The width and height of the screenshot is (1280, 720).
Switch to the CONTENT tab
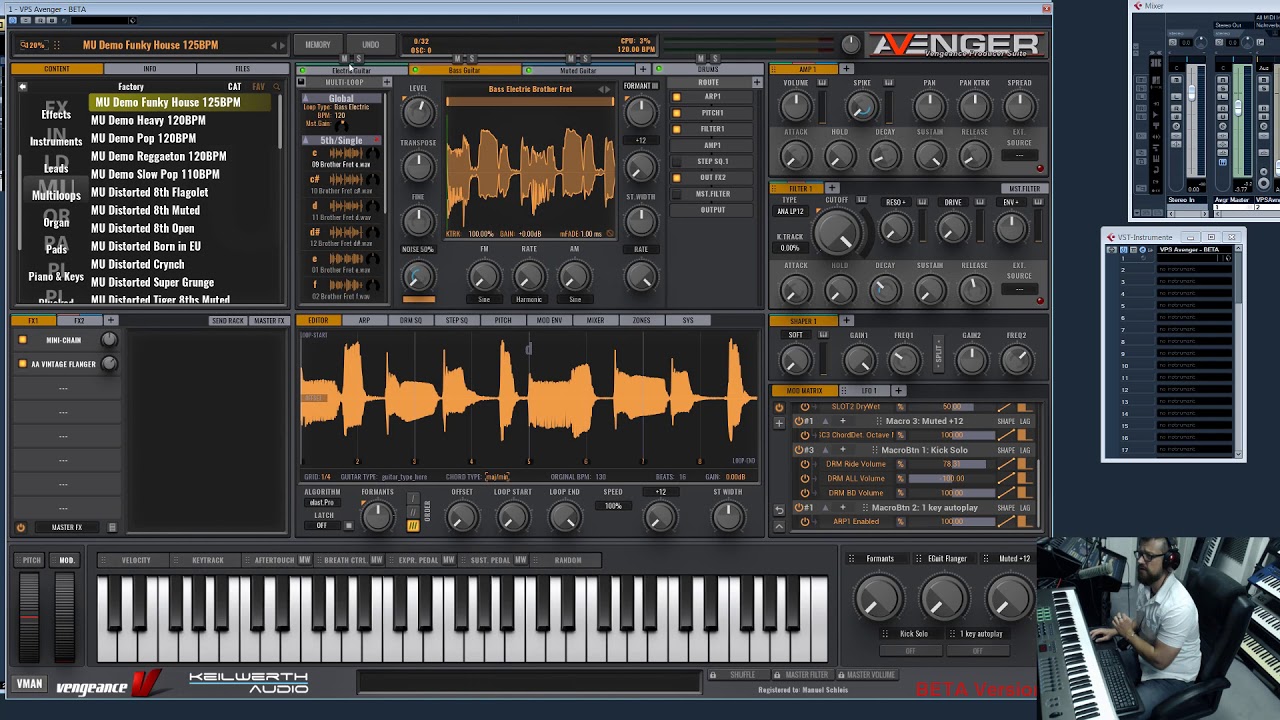pos(57,69)
